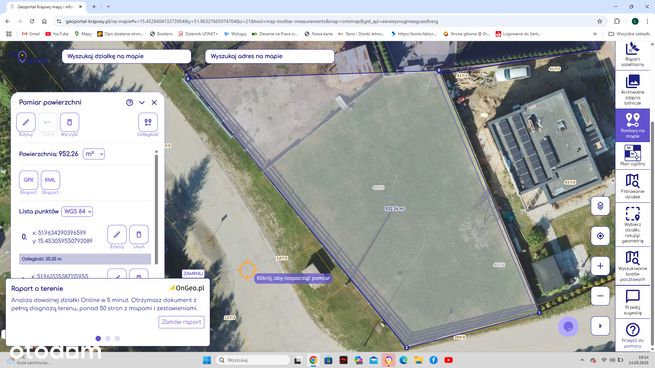Viewport: 655px width, 368px height.
Task: Select Pomiary na mapie sidebar tool
Action: click(632, 125)
